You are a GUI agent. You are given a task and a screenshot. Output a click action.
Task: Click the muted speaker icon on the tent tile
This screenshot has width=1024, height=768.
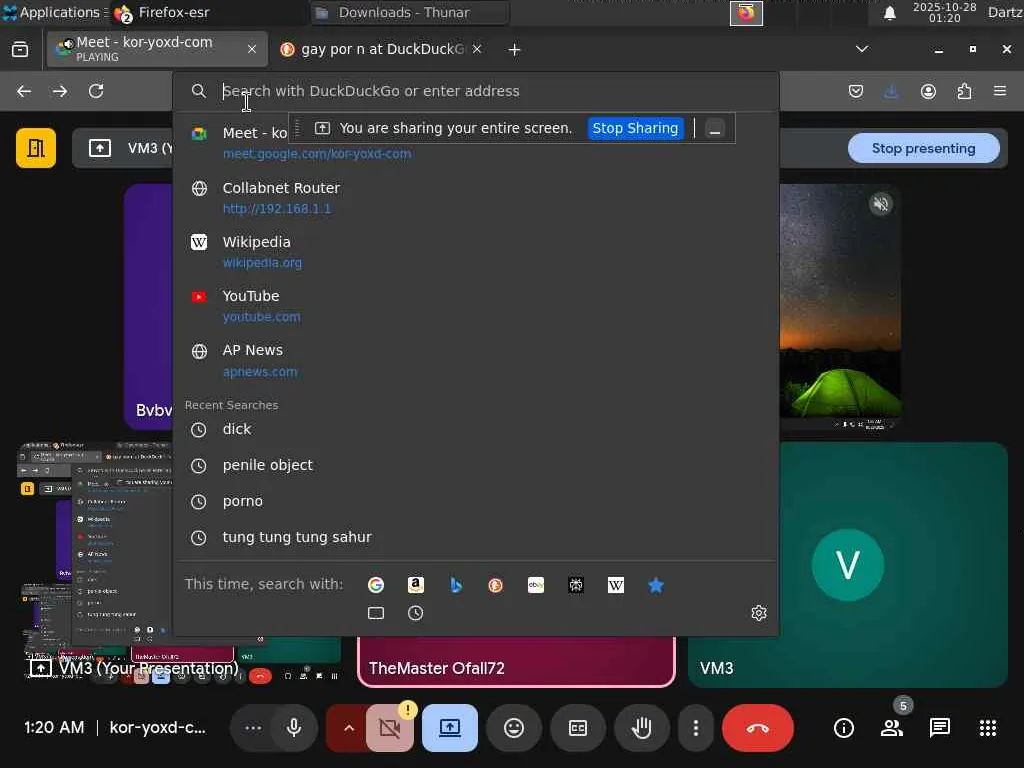(x=881, y=204)
